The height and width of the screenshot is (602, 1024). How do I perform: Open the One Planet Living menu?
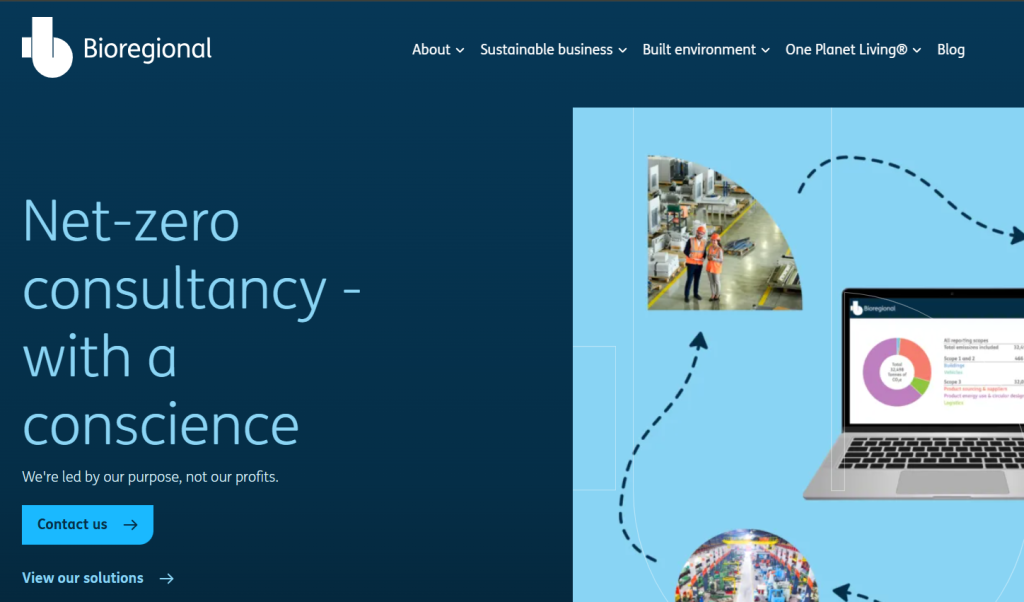846,50
